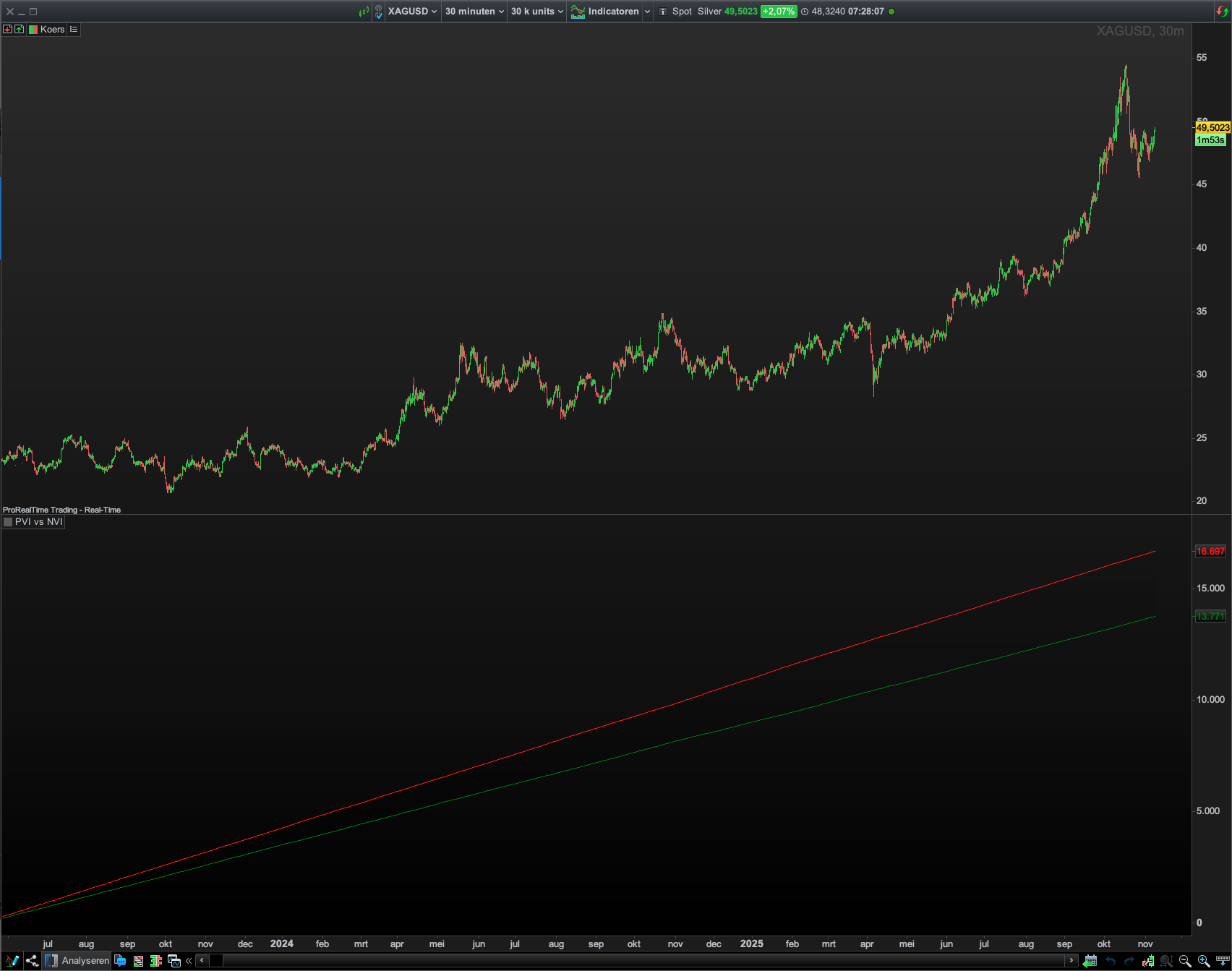Click the green real-time status dot

(x=891, y=12)
